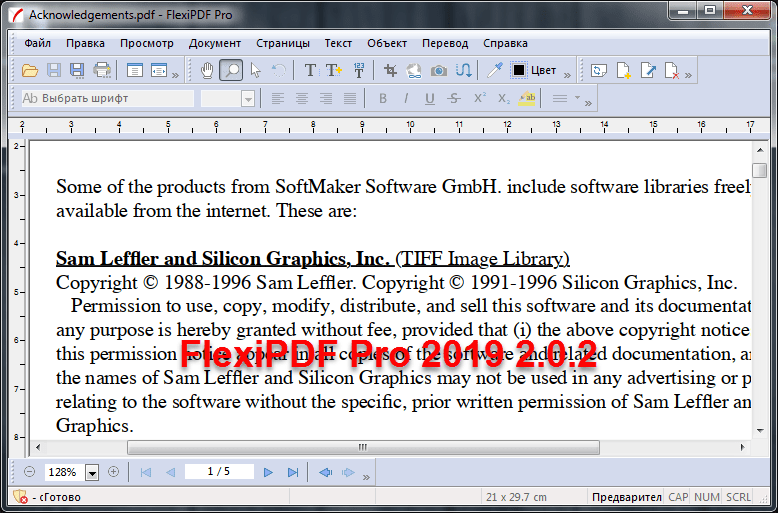Click the grayed-out Save icon
The image size is (778, 513).
54,70
